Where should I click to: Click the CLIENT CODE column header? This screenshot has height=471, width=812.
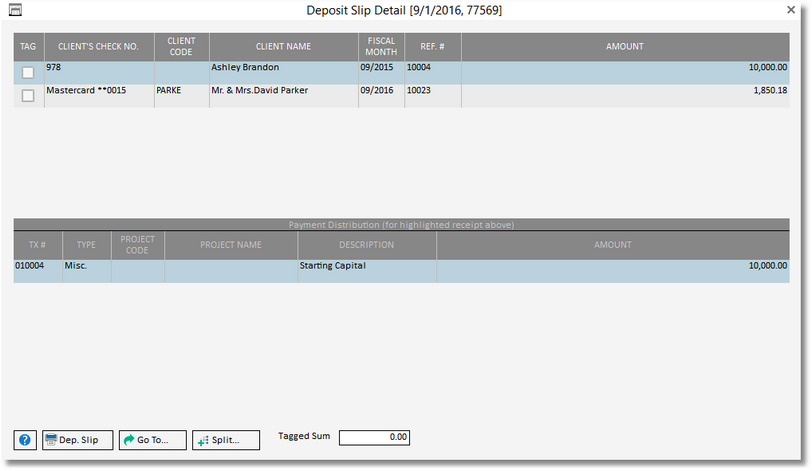pos(182,47)
